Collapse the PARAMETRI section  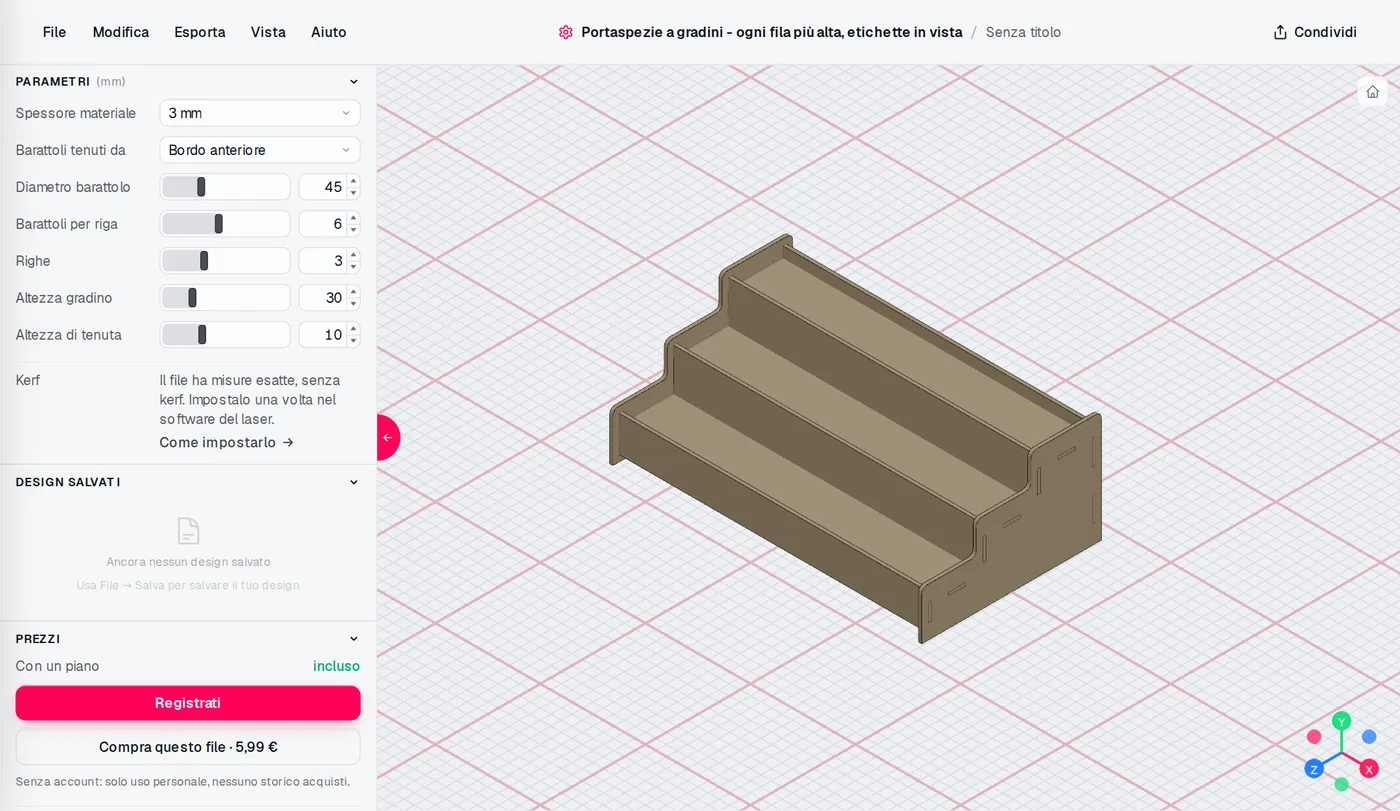353,82
